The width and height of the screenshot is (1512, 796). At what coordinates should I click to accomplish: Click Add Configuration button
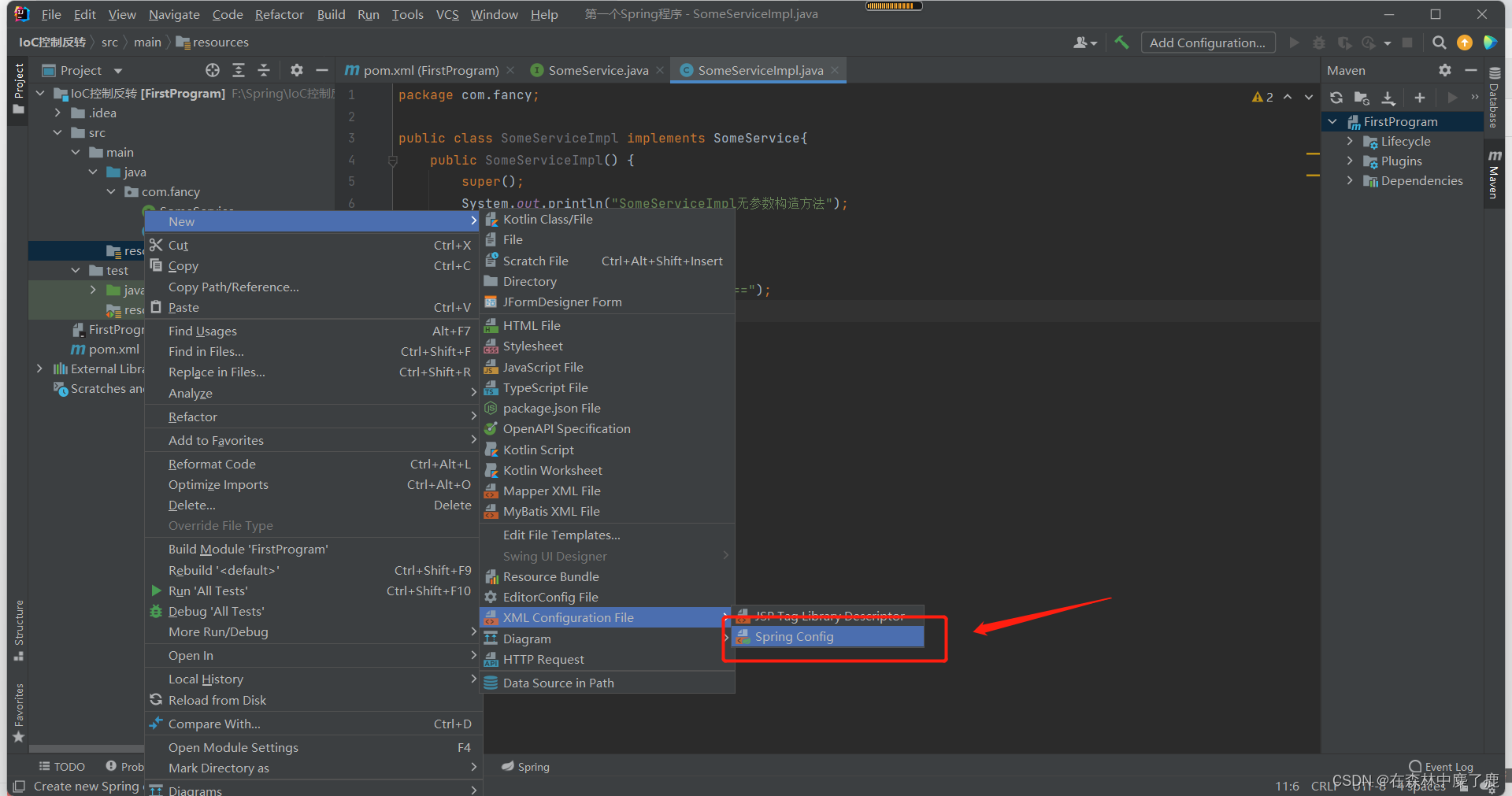1207,43
